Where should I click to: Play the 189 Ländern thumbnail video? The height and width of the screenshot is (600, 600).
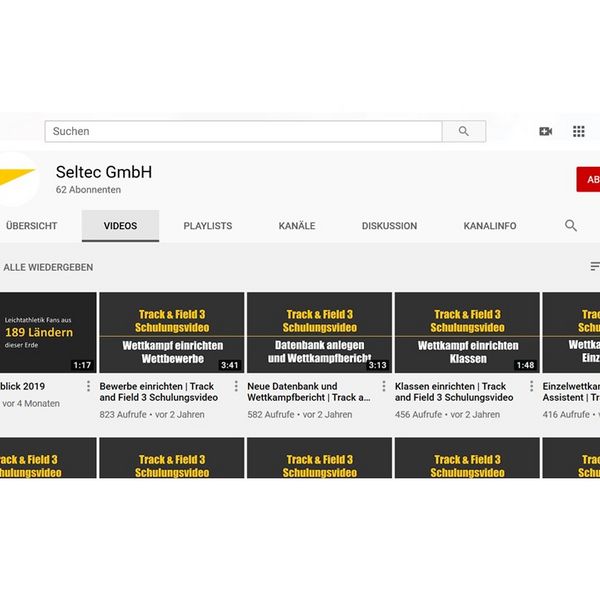48,333
